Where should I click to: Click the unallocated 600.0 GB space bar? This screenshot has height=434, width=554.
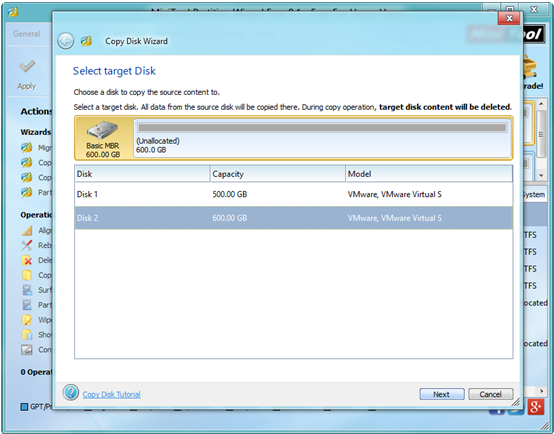(x=322, y=128)
